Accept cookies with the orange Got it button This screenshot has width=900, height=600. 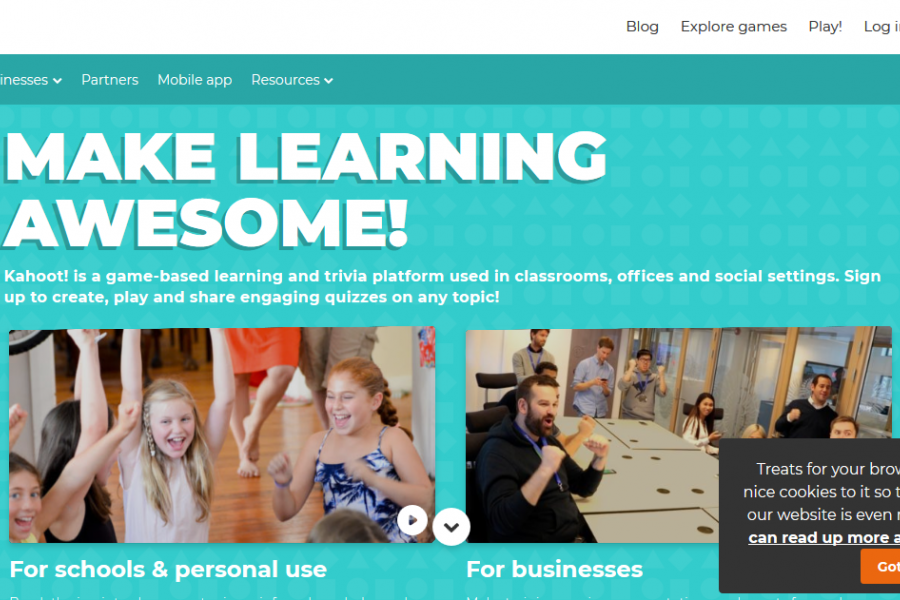pyautogui.click(x=880, y=566)
